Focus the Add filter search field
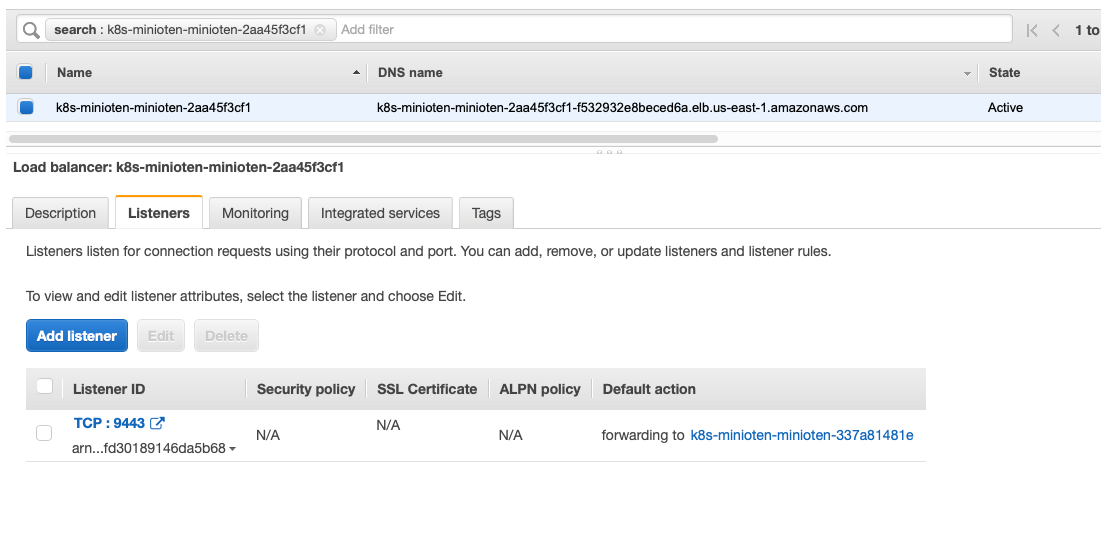 coord(670,30)
